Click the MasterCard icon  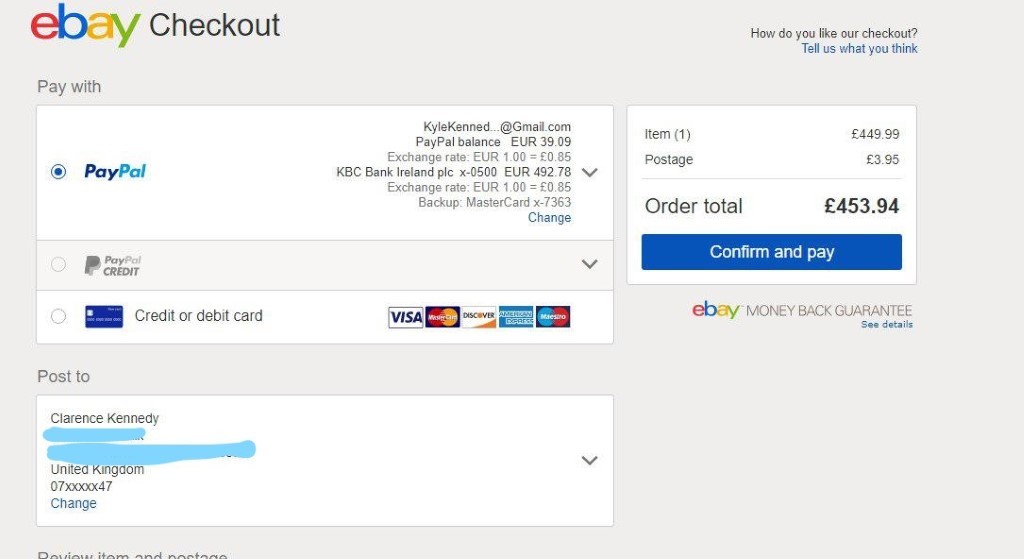(443, 317)
